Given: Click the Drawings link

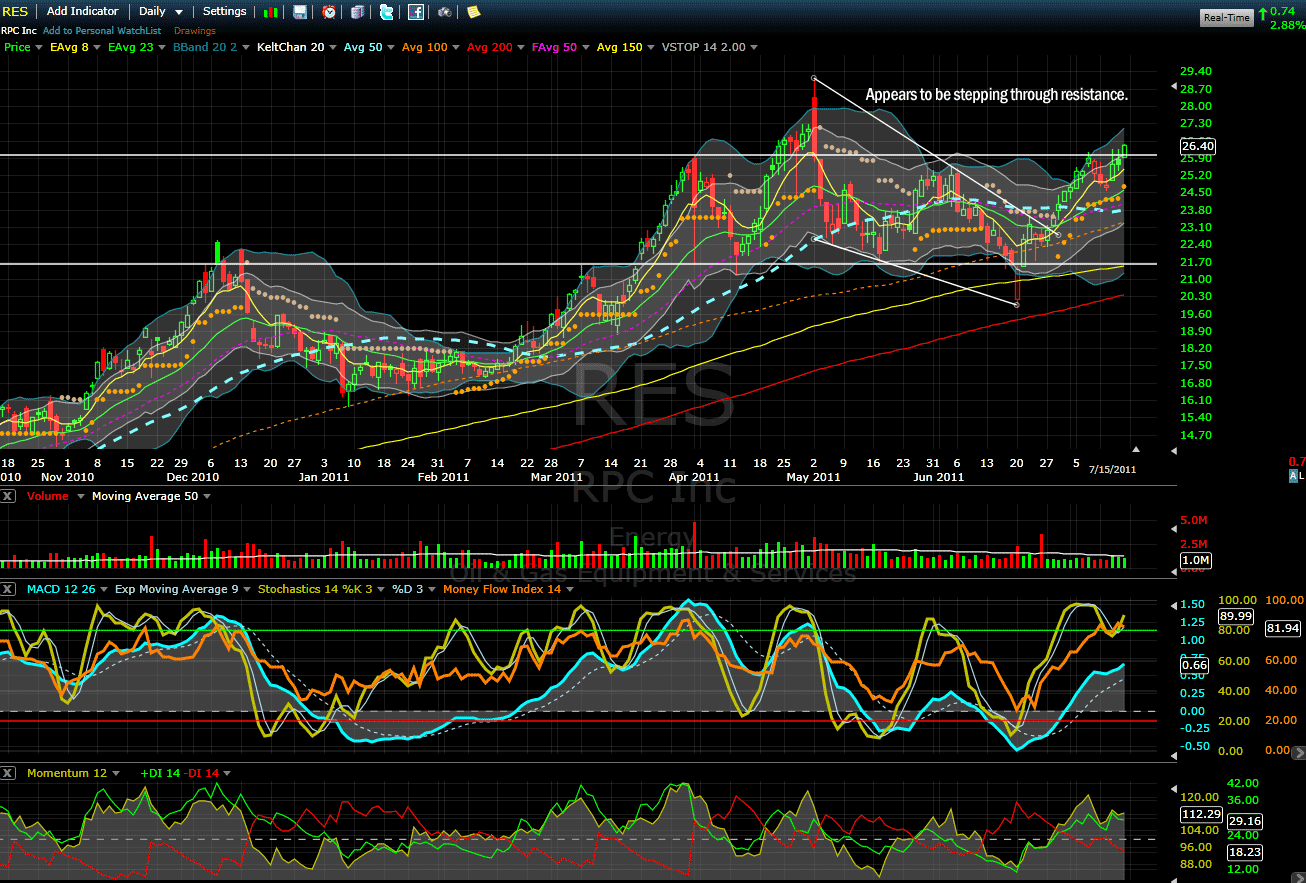Looking at the screenshot, I should pyautogui.click(x=194, y=31).
